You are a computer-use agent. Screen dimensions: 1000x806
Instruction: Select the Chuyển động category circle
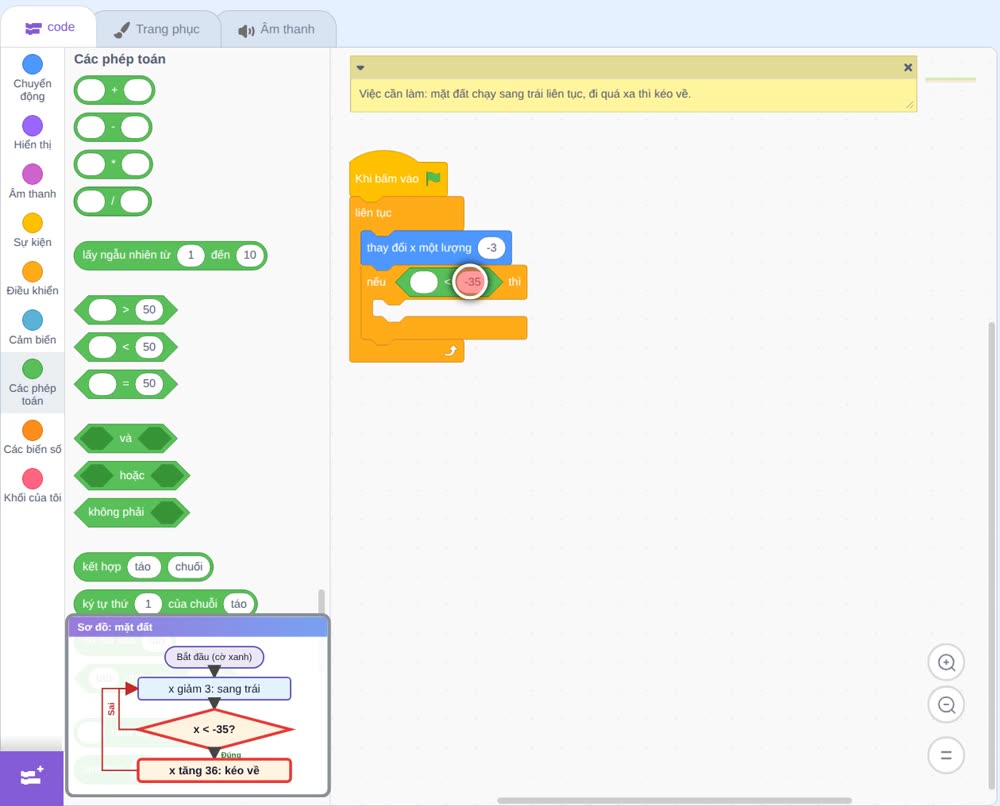[x=33, y=64]
